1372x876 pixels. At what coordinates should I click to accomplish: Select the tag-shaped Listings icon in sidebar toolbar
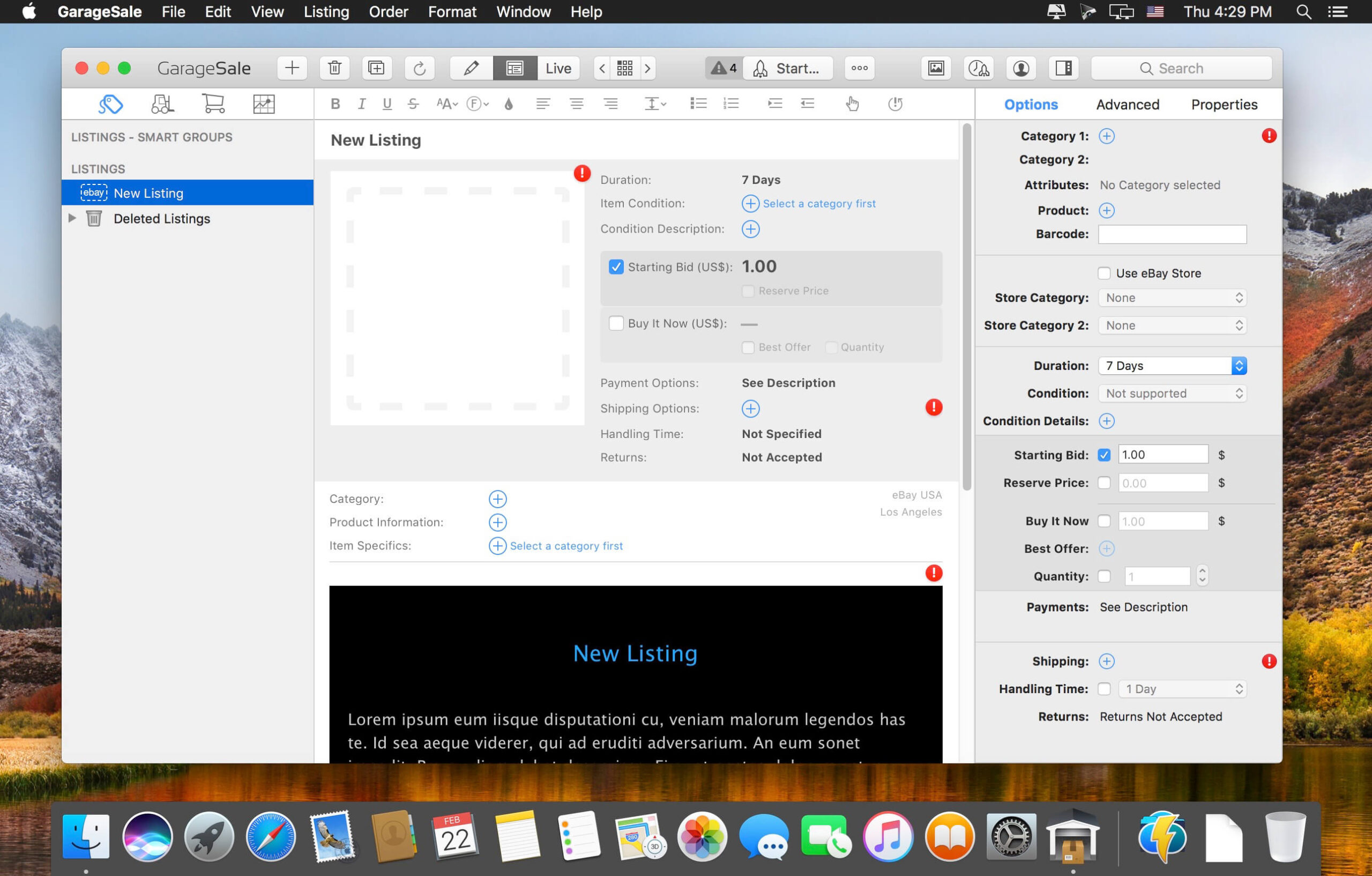tap(110, 103)
